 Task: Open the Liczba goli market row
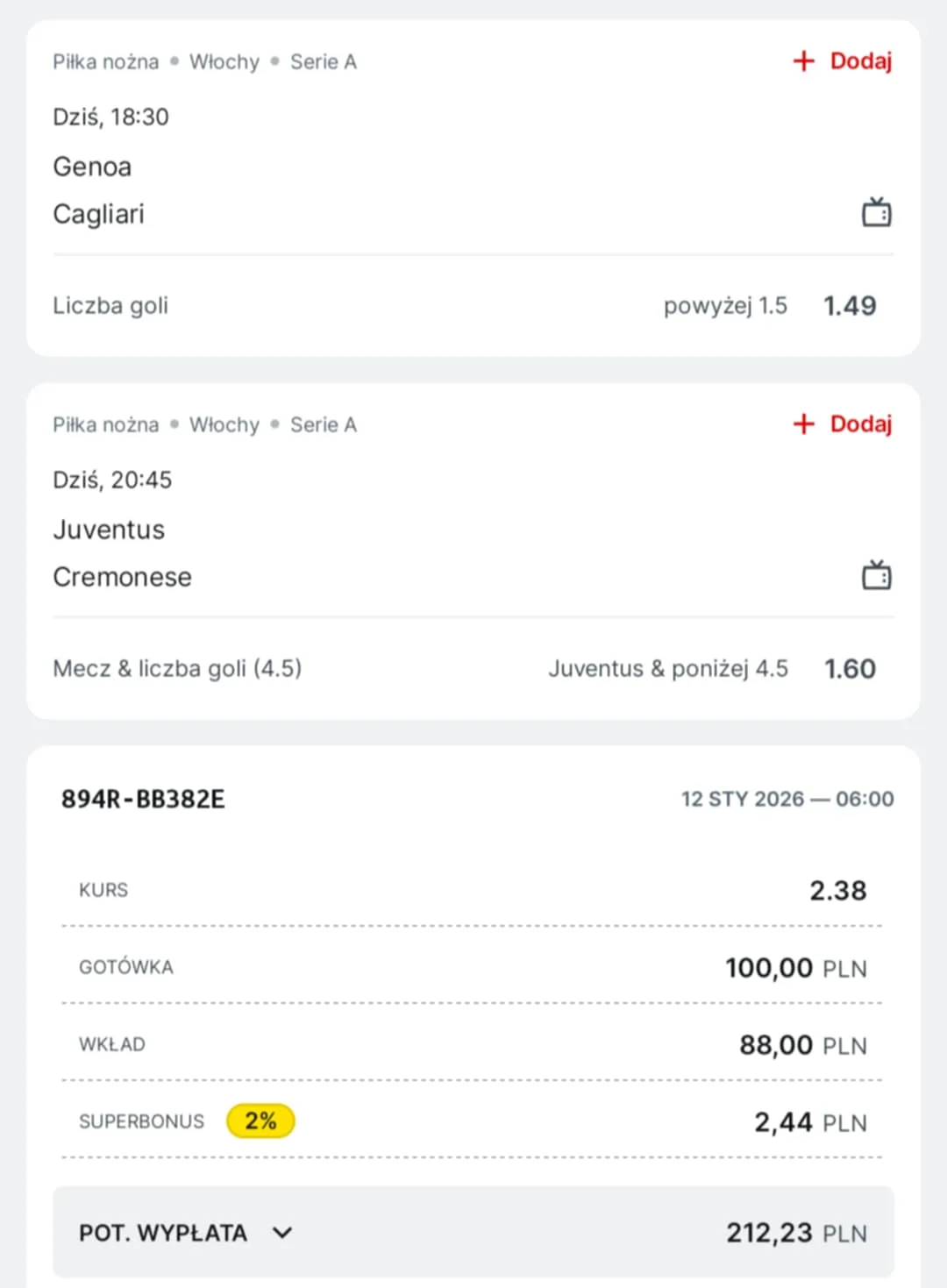point(110,305)
